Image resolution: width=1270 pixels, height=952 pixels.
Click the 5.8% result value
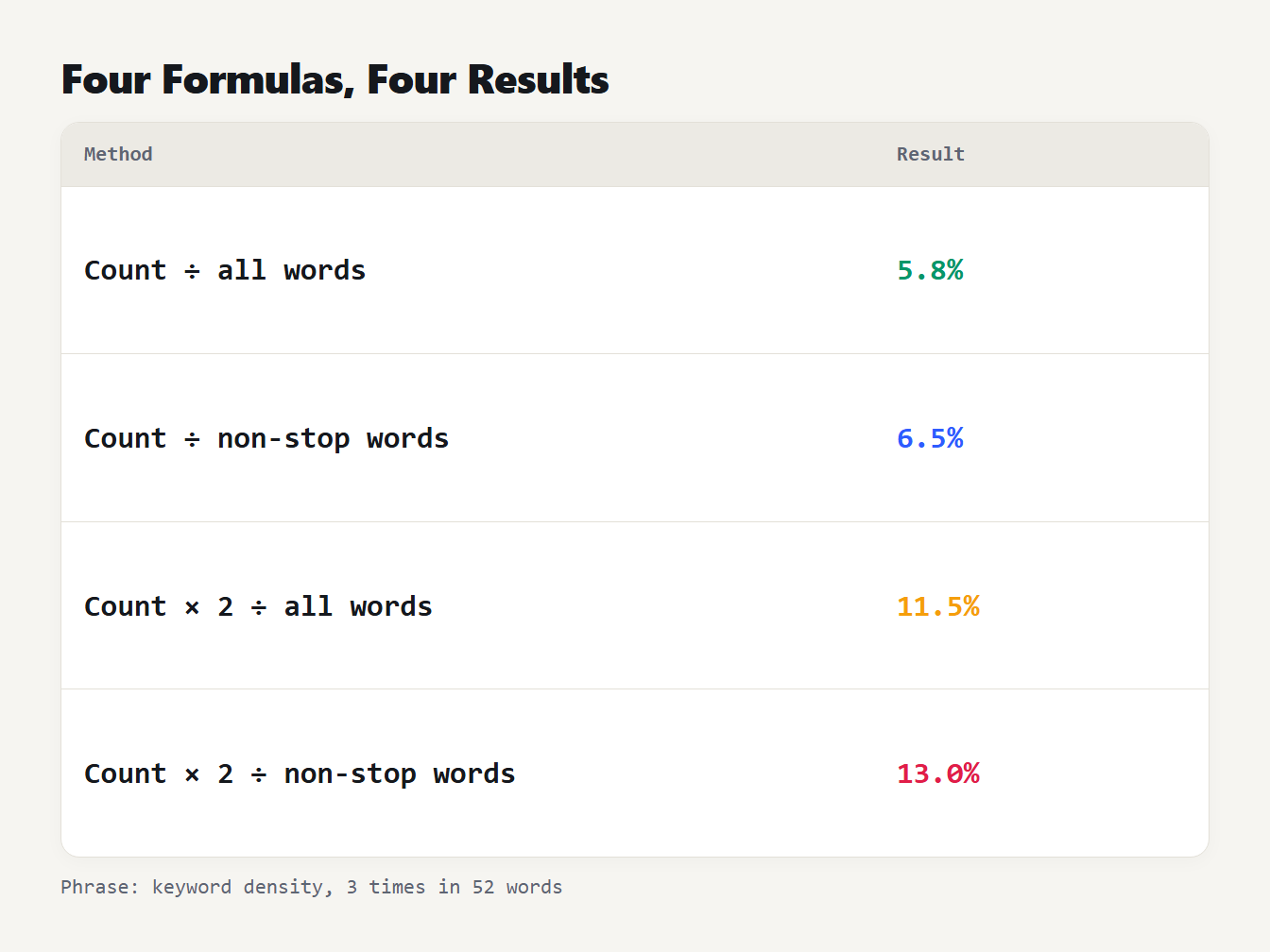(x=930, y=270)
